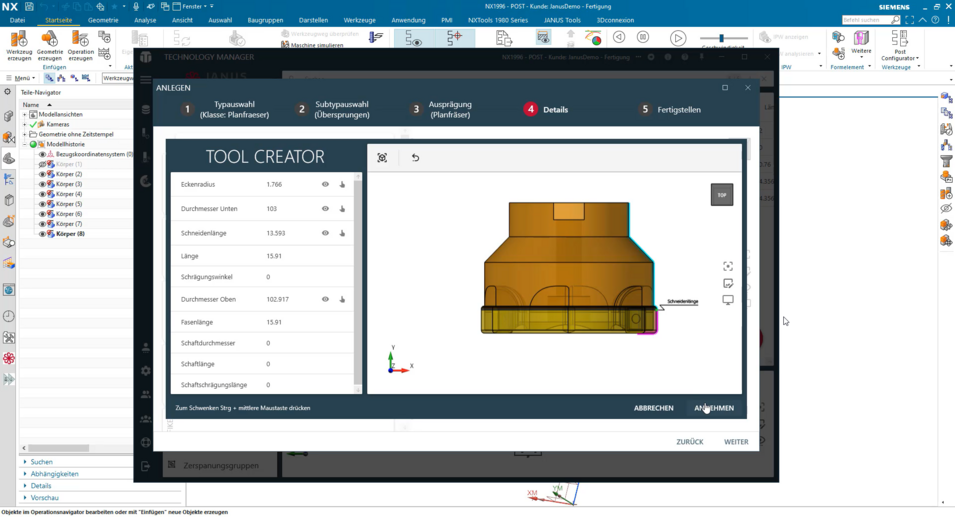
Task: Click Operation erzeugen ribbon icon
Action: tap(80, 45)
